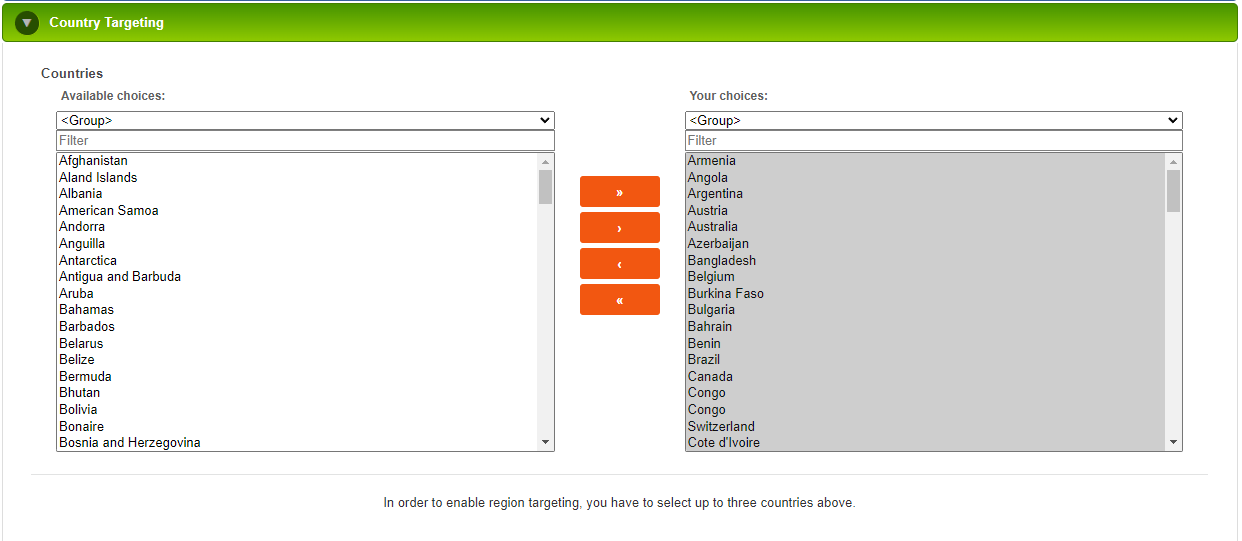
Task: Select Aruba in available choices
Action: pos(297,293)
